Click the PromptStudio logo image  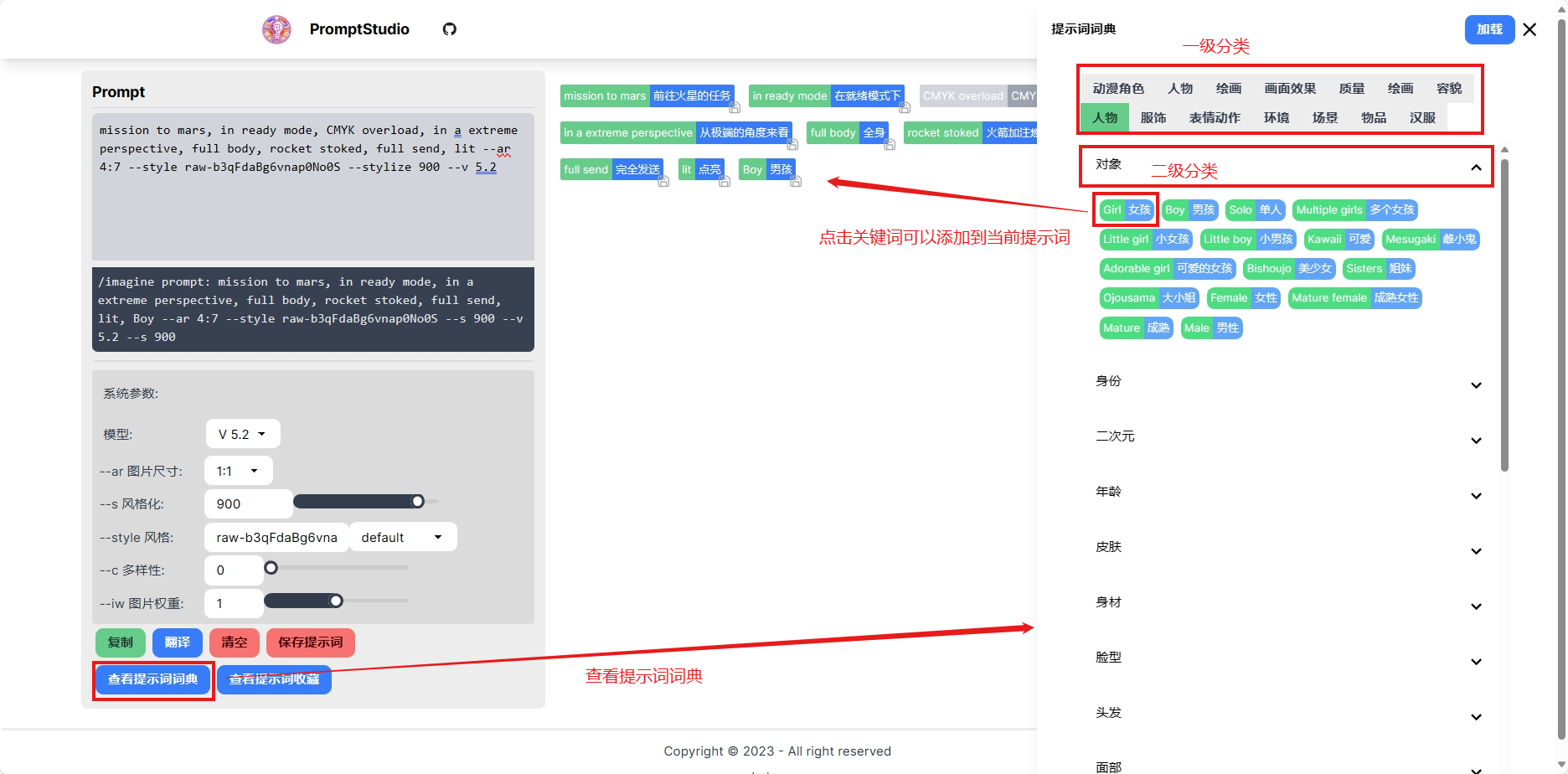tap(276, 29)
